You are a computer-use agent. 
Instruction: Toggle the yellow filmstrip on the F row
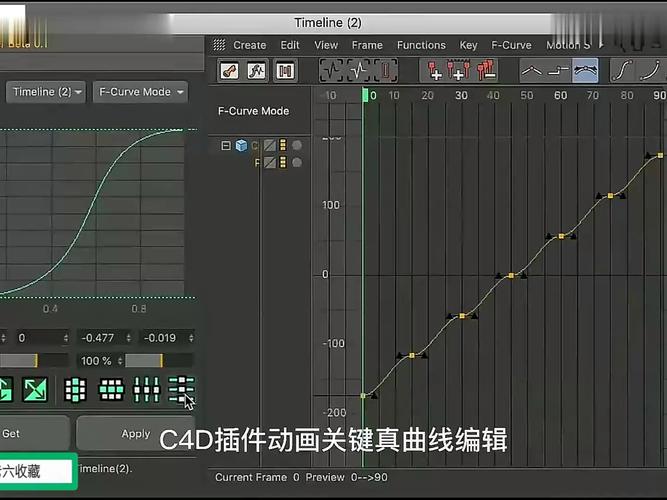283,162
